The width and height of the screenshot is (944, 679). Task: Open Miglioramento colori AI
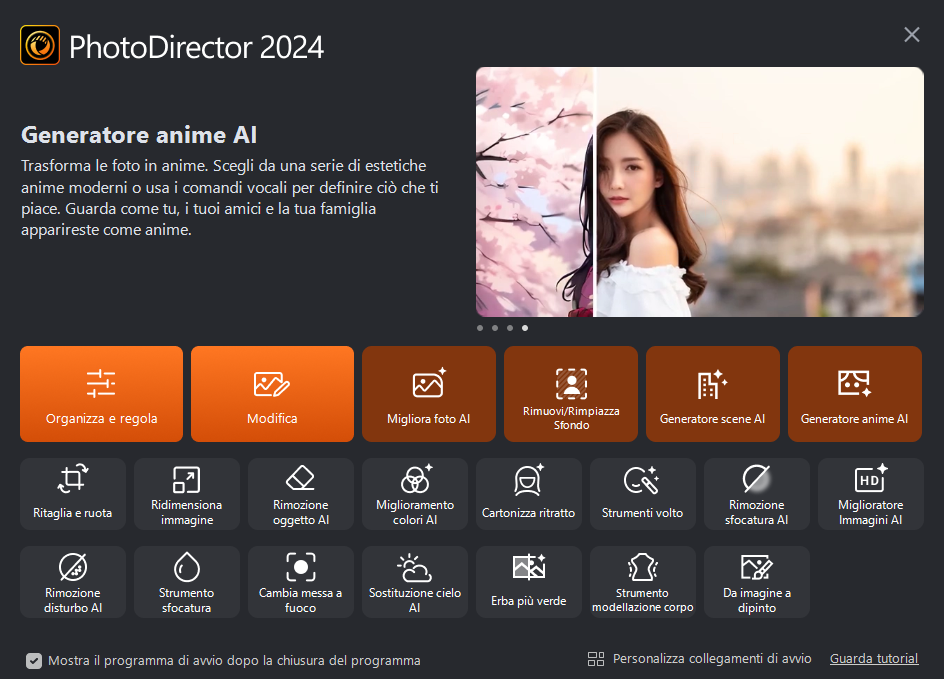coord(415,494)
